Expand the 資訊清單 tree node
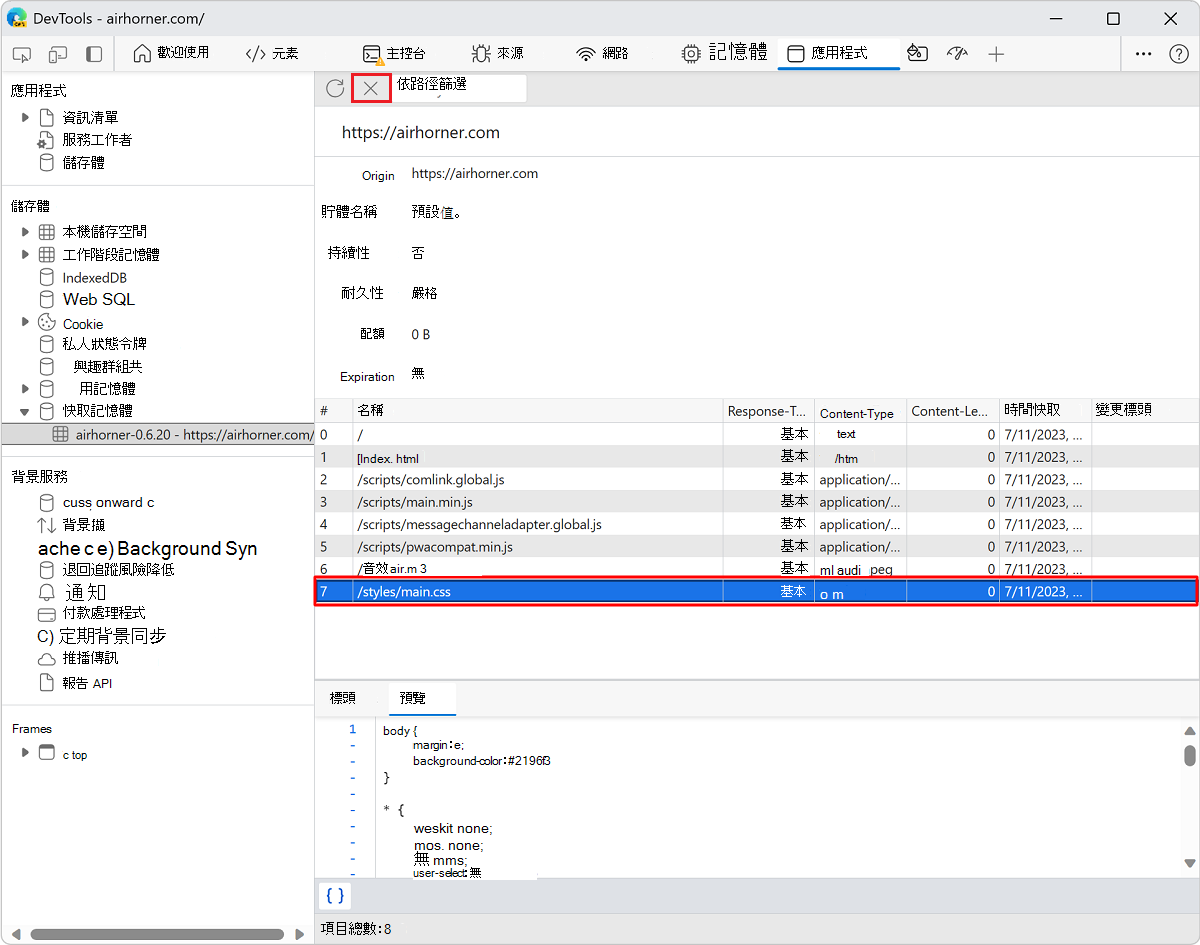1200x945 pixels. coord(26,118)
